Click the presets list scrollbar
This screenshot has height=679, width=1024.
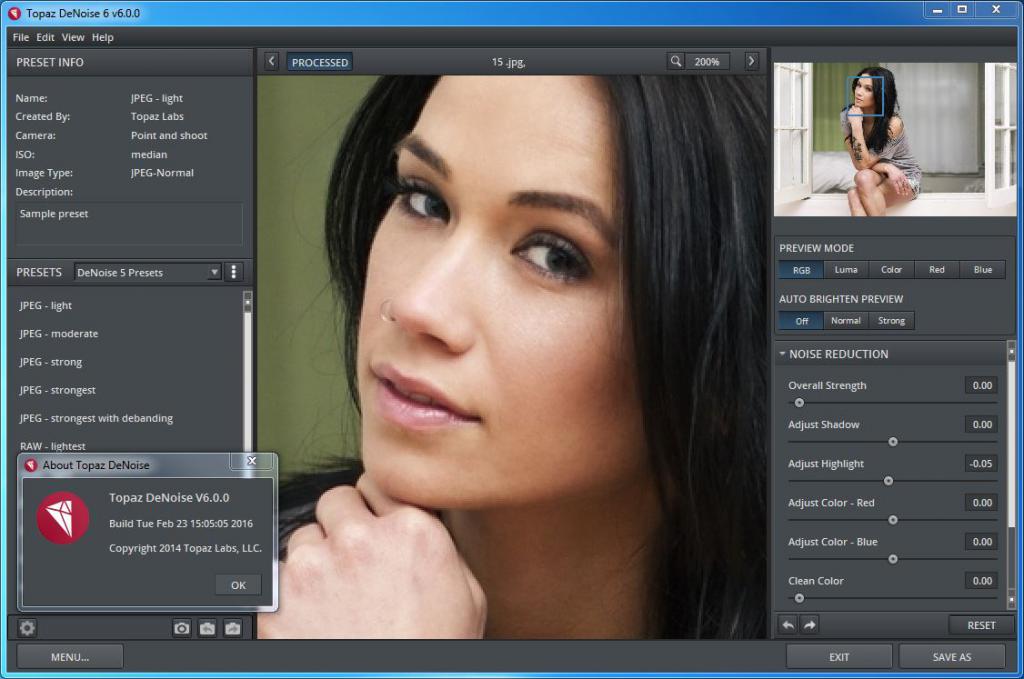248,371
